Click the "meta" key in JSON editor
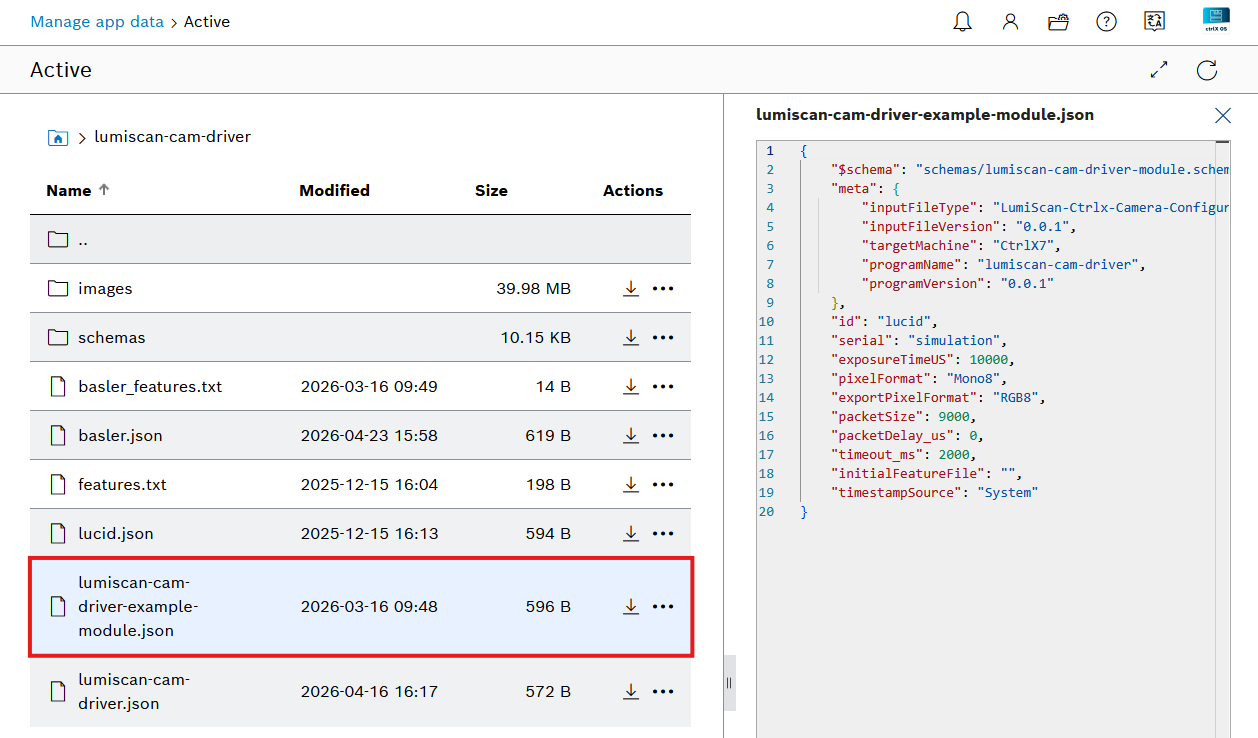 pos(861,189)
